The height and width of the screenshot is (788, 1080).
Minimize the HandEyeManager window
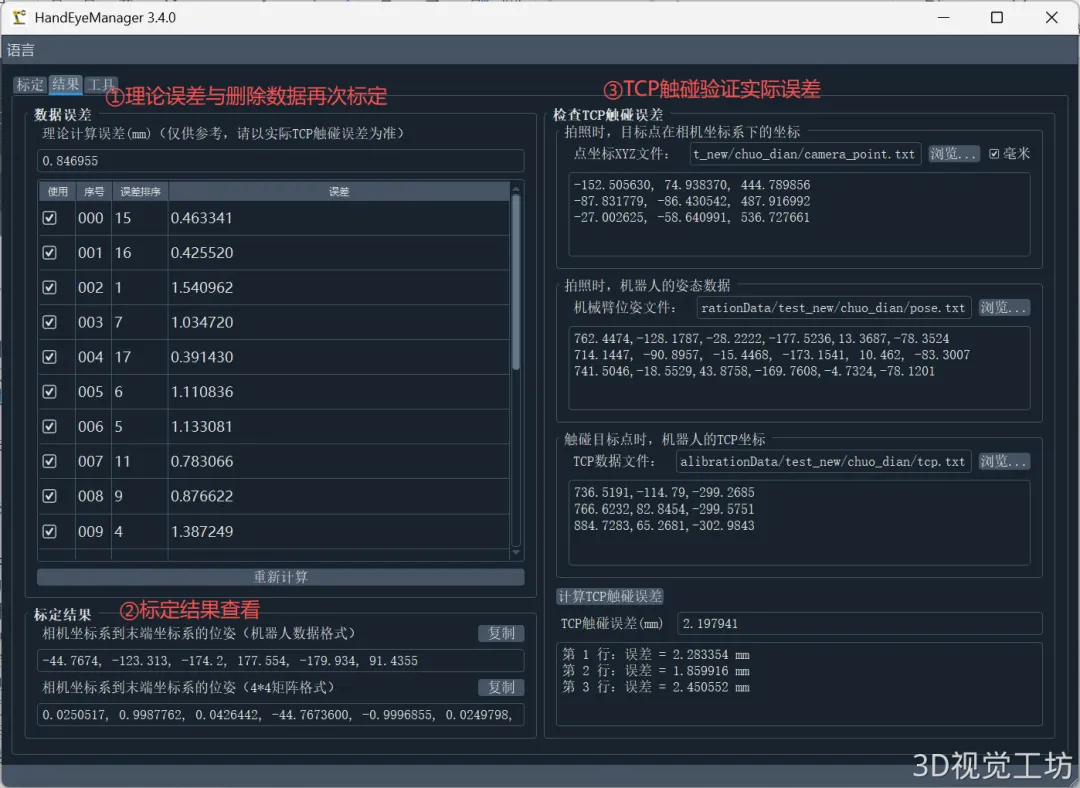944,17
